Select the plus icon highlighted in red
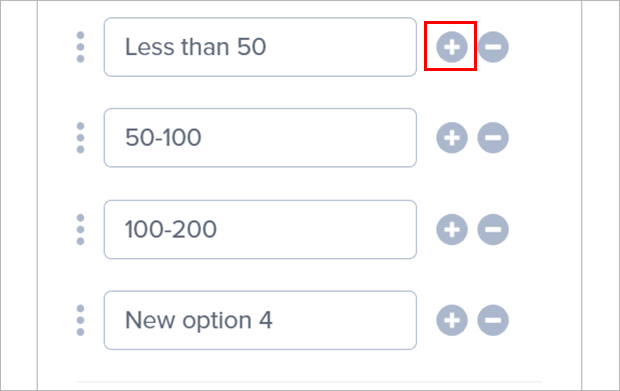620x391 pixels. point(452,47)
